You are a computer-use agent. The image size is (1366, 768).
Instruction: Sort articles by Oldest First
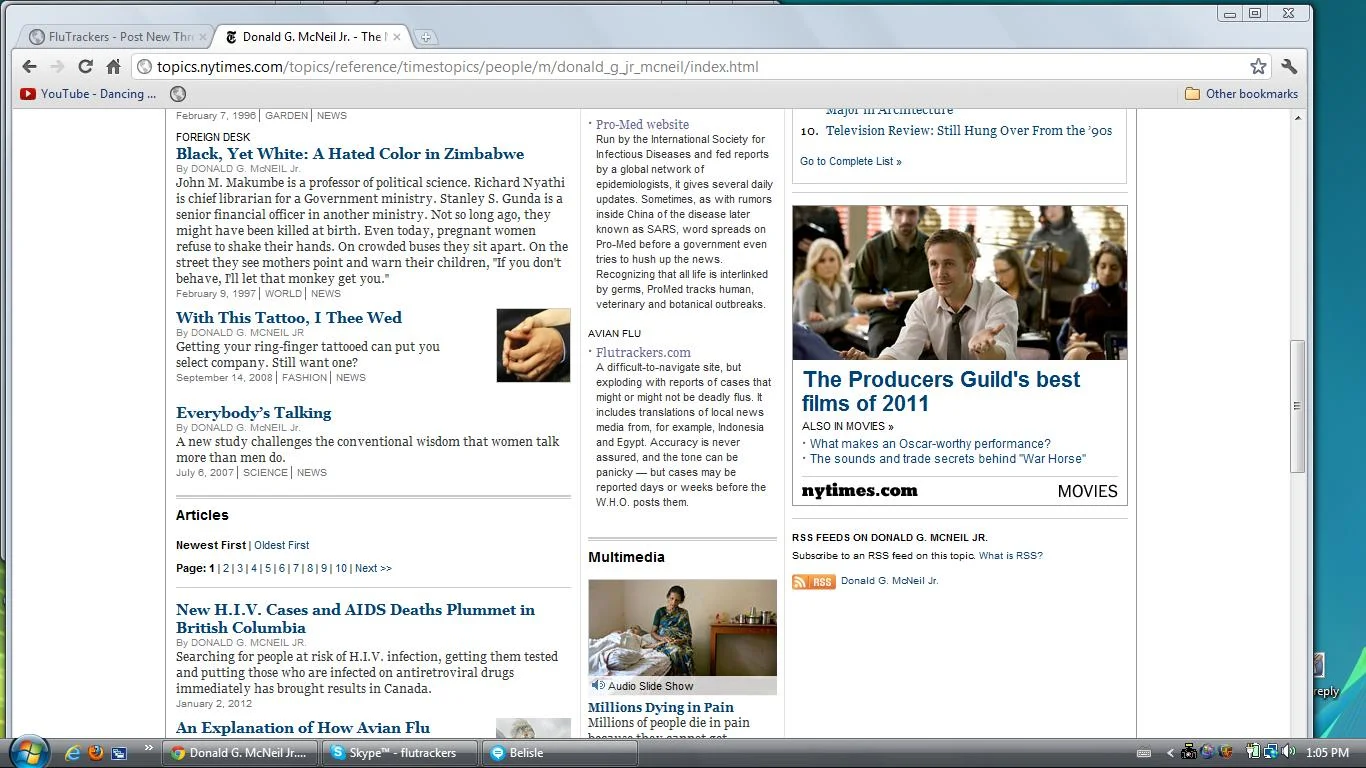(282, 545)
